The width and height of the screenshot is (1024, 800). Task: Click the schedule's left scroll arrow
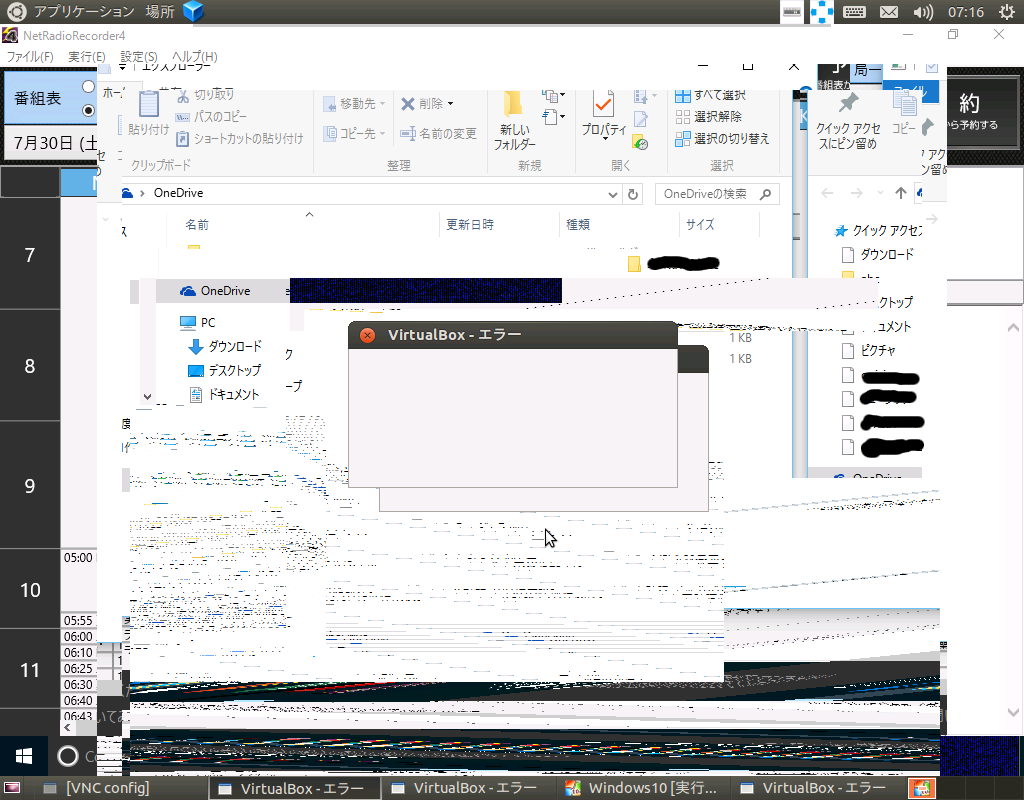tap(68, 728)
